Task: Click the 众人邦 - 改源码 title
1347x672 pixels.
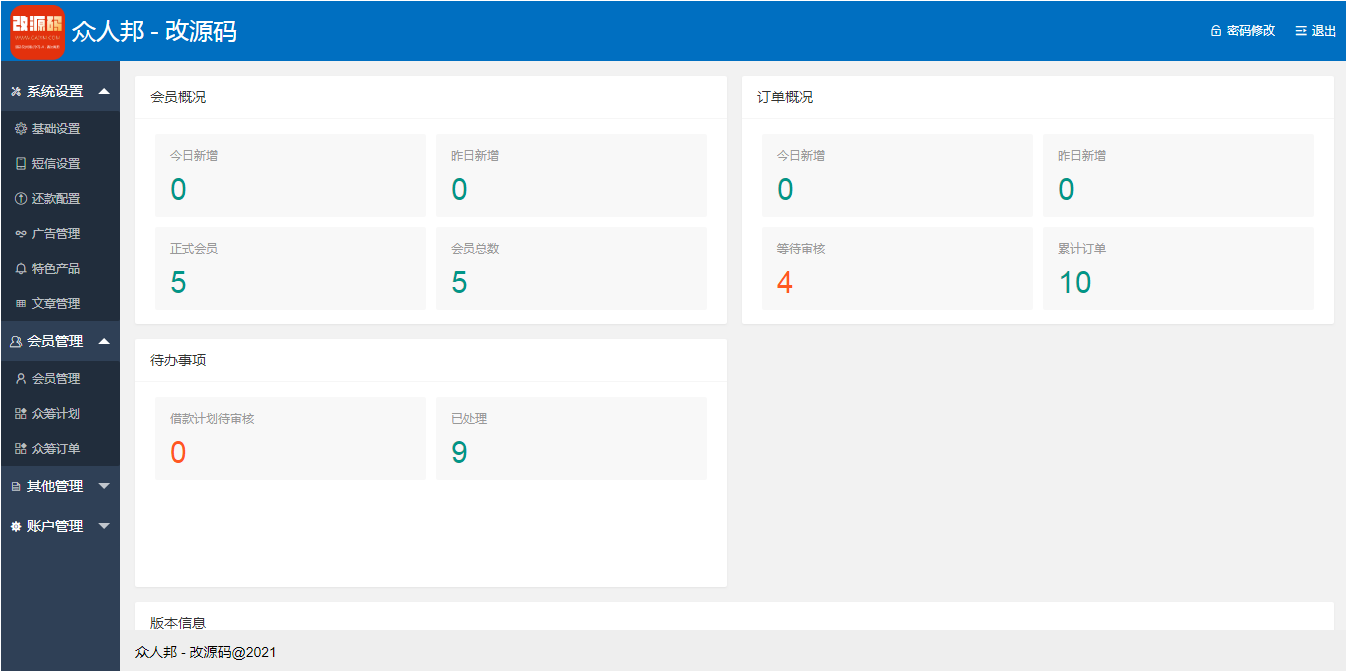Action: point(154,31)
